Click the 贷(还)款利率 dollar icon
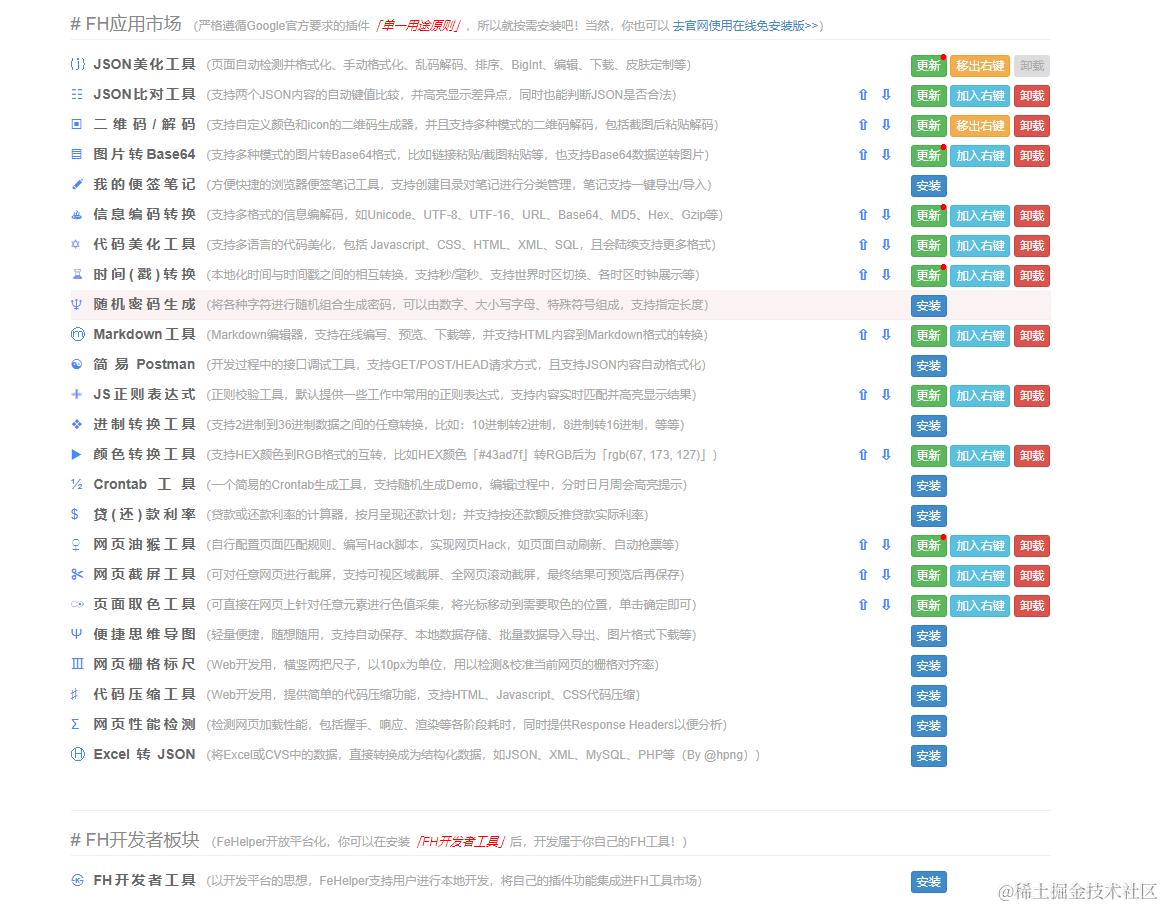The width and height of the screenshot is (1164, 908). (x=75, y=514)
